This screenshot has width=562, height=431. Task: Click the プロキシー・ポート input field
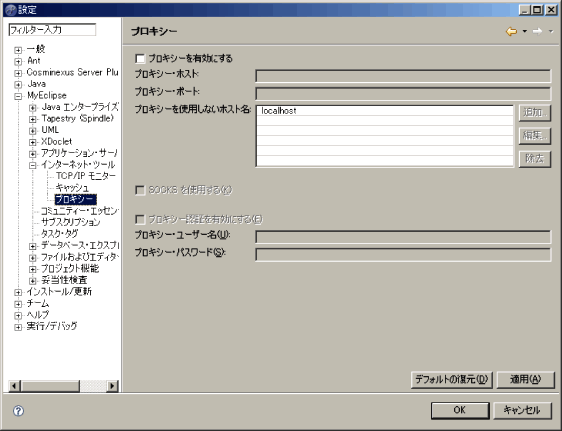[x=403, y=94]
